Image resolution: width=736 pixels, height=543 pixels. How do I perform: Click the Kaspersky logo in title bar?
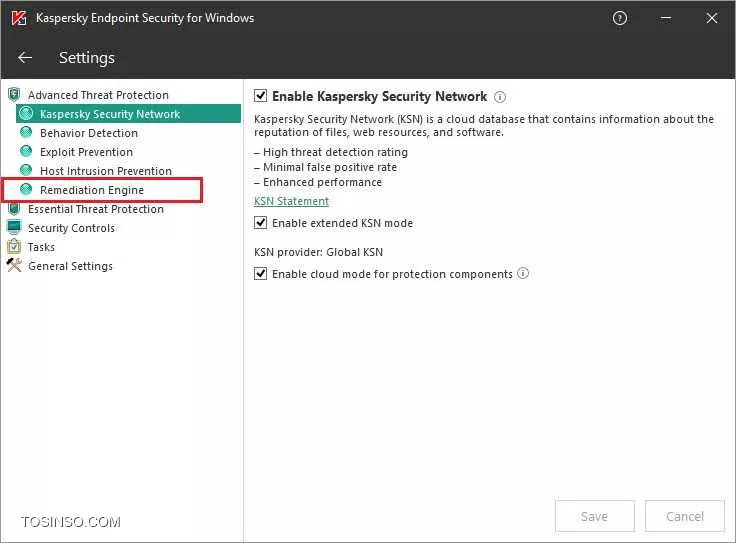19,18
